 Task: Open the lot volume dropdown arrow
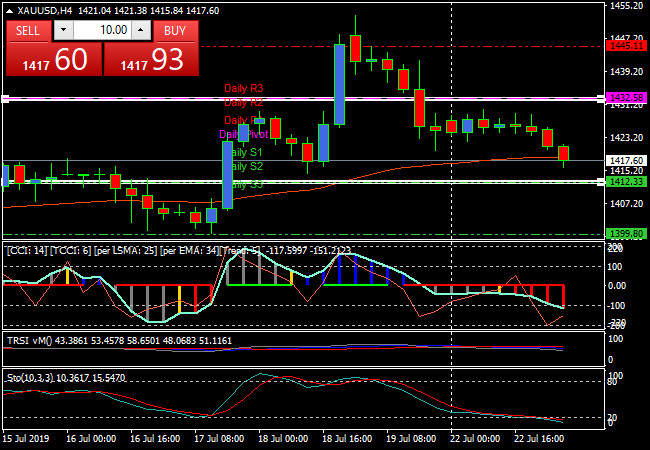coord(63,30)
